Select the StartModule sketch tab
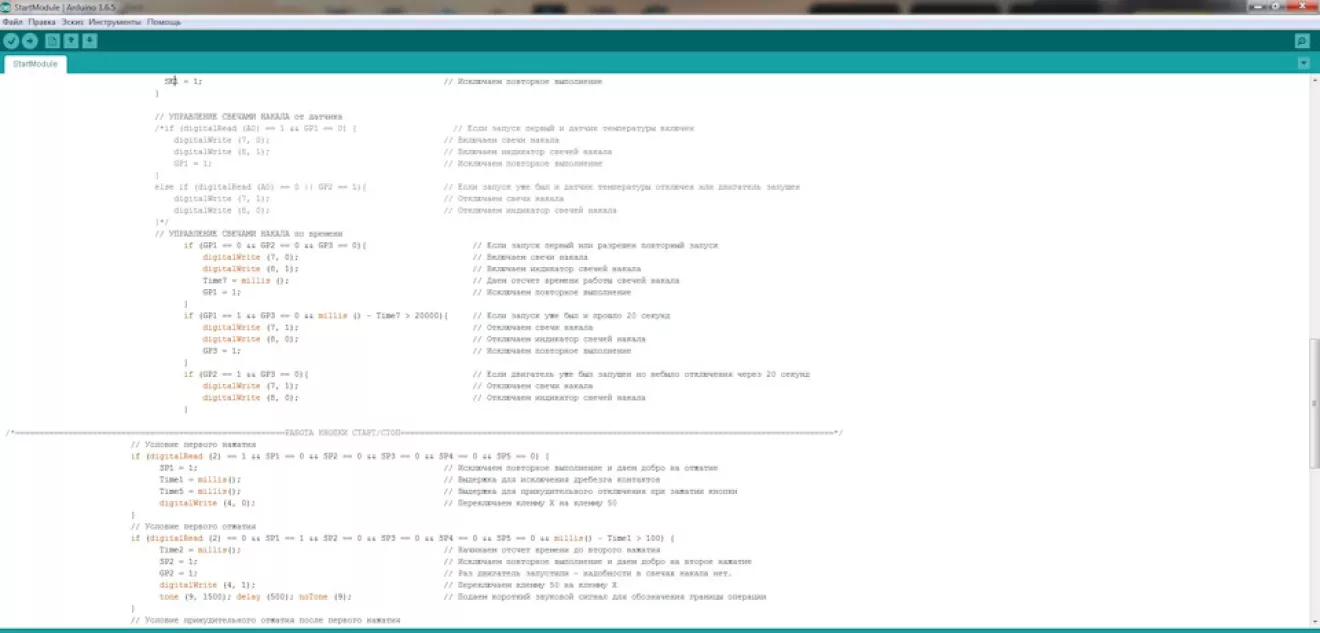Screen dimensions: 1320x633 (x=35, y=64)
